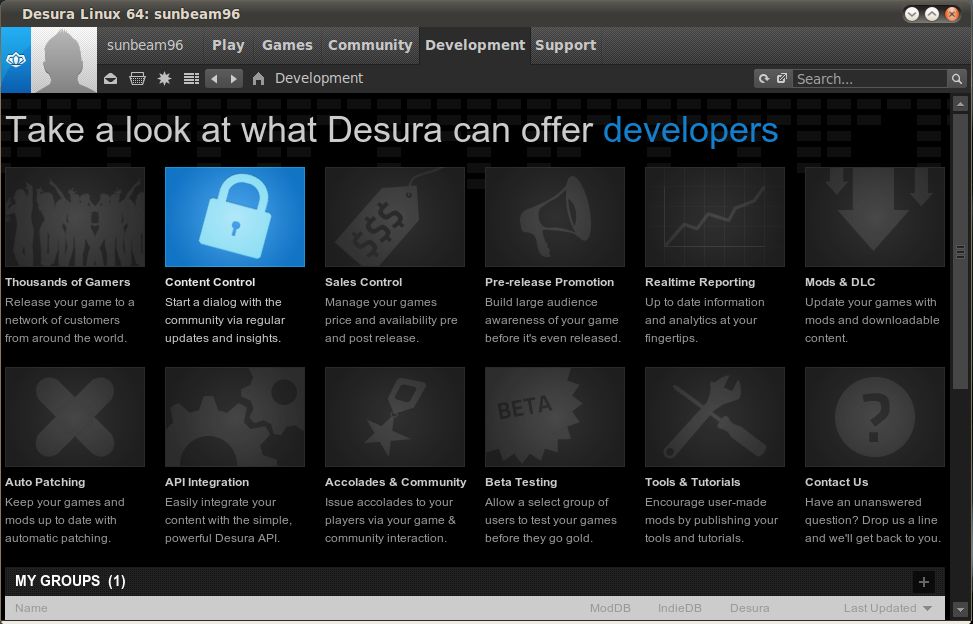This screenshot has width=973, height=624.
Task: Focus the Search input field
Action: [870, 79]
